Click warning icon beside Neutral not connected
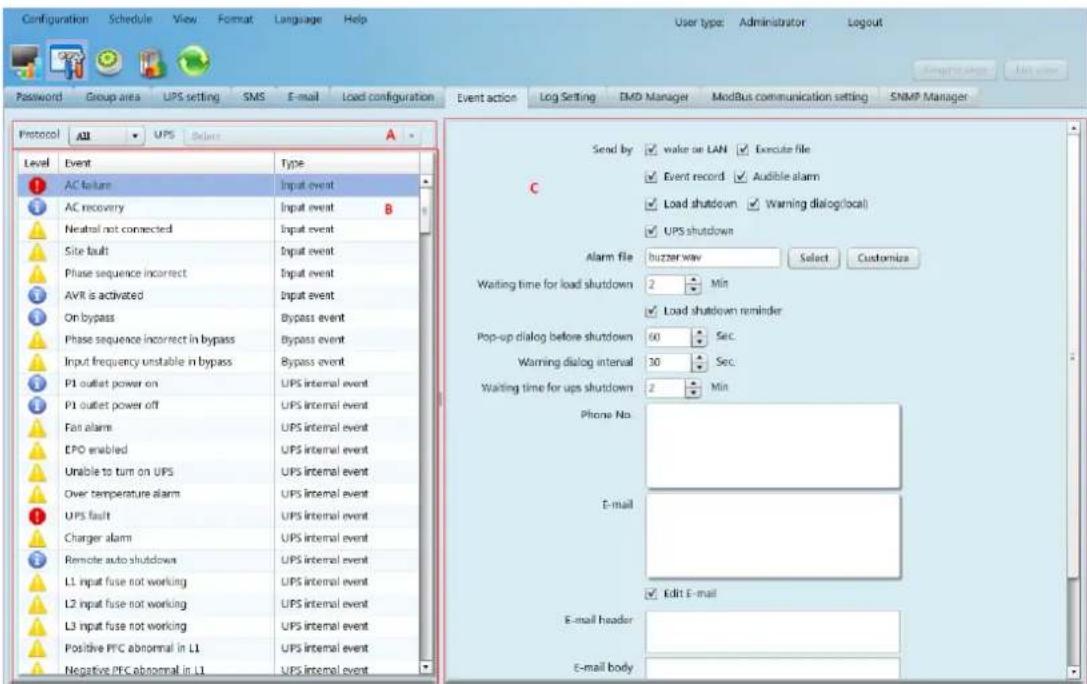 pos(37,229)
